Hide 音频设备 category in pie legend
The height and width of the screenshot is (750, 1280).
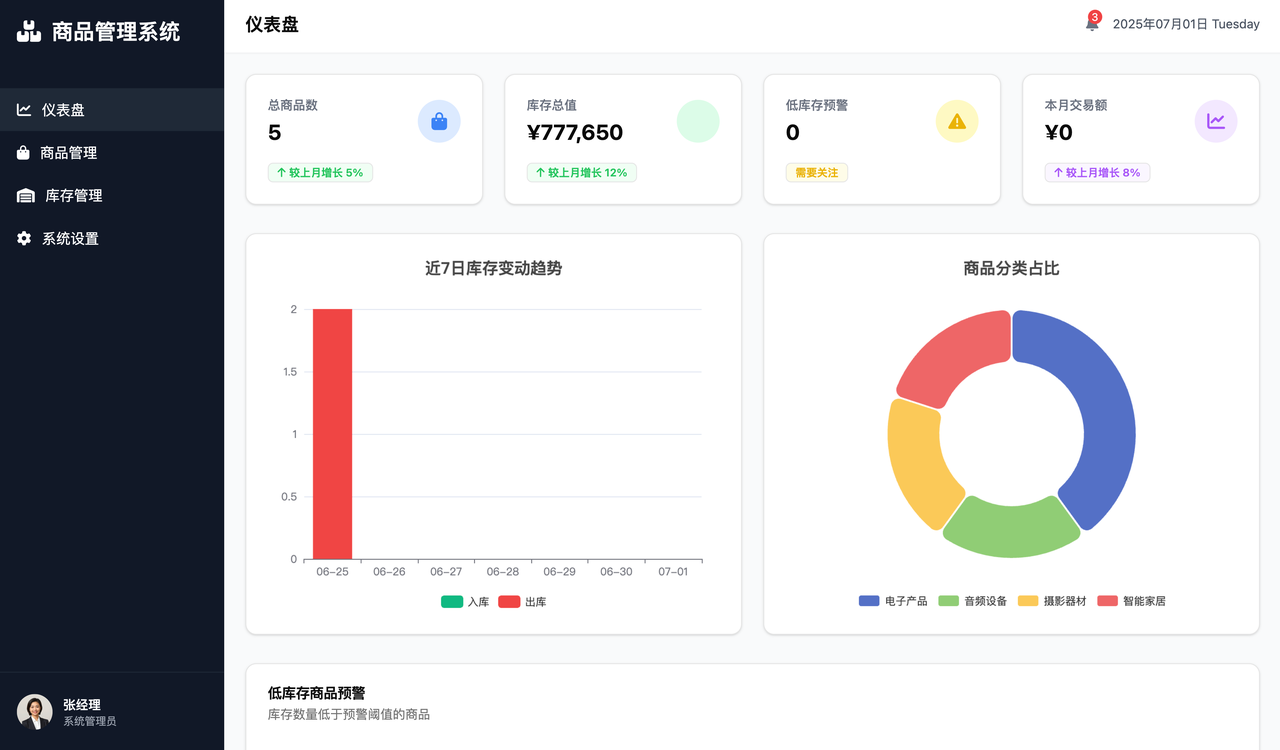click(x=972, y=601)
